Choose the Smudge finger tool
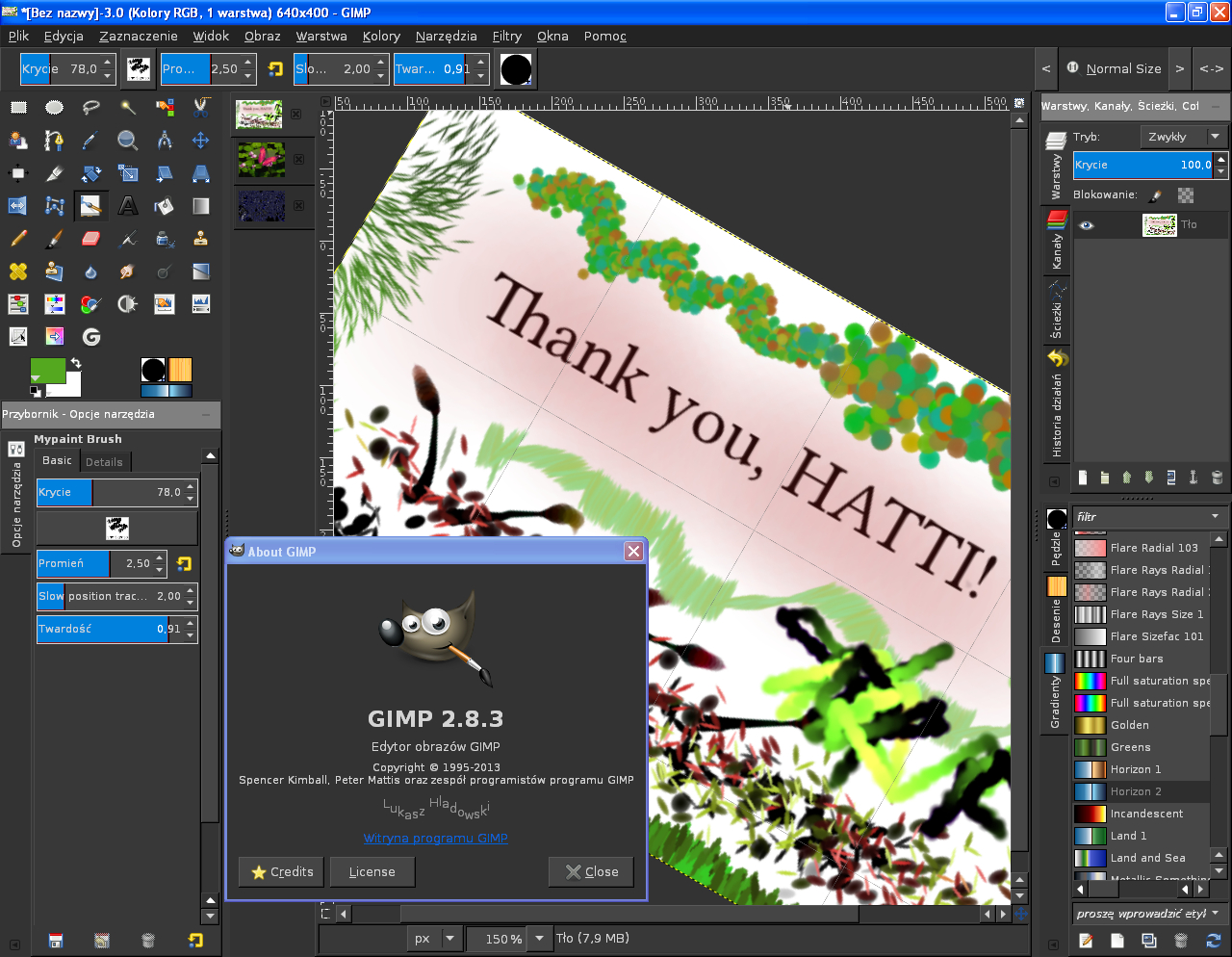 [127, 272]
